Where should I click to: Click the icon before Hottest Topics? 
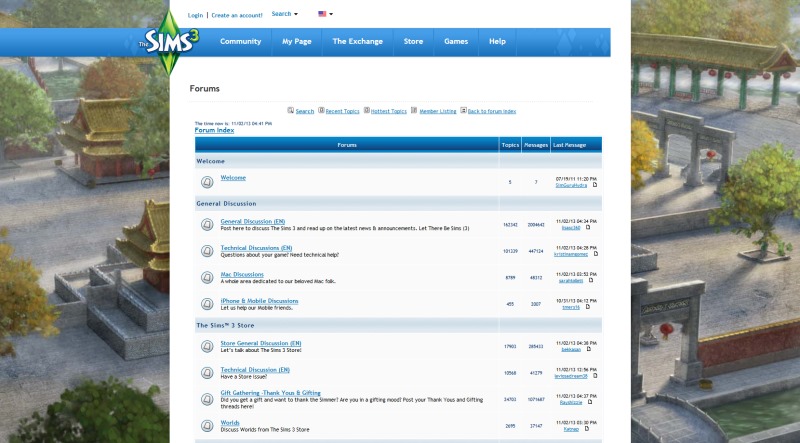pyautogui.click(x=366, y=110)
